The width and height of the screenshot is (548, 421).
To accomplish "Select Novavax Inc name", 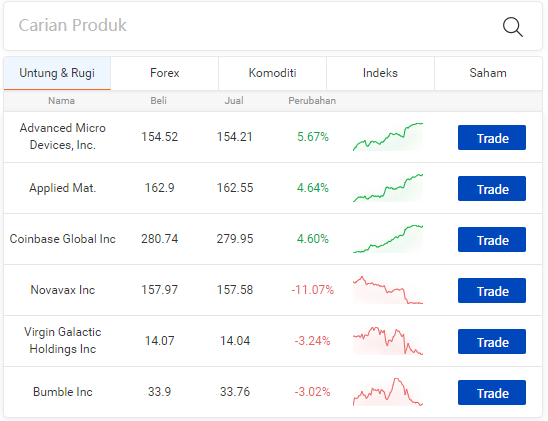I will pyautogui.click(x=63, y=290).
